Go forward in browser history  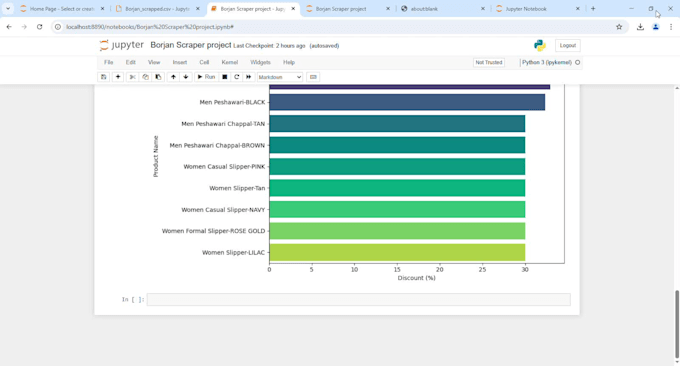(24, 27)
